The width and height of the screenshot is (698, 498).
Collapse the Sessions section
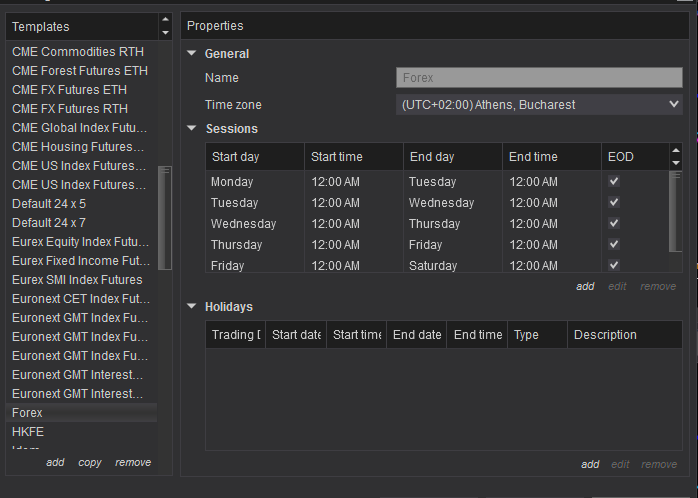192,128
